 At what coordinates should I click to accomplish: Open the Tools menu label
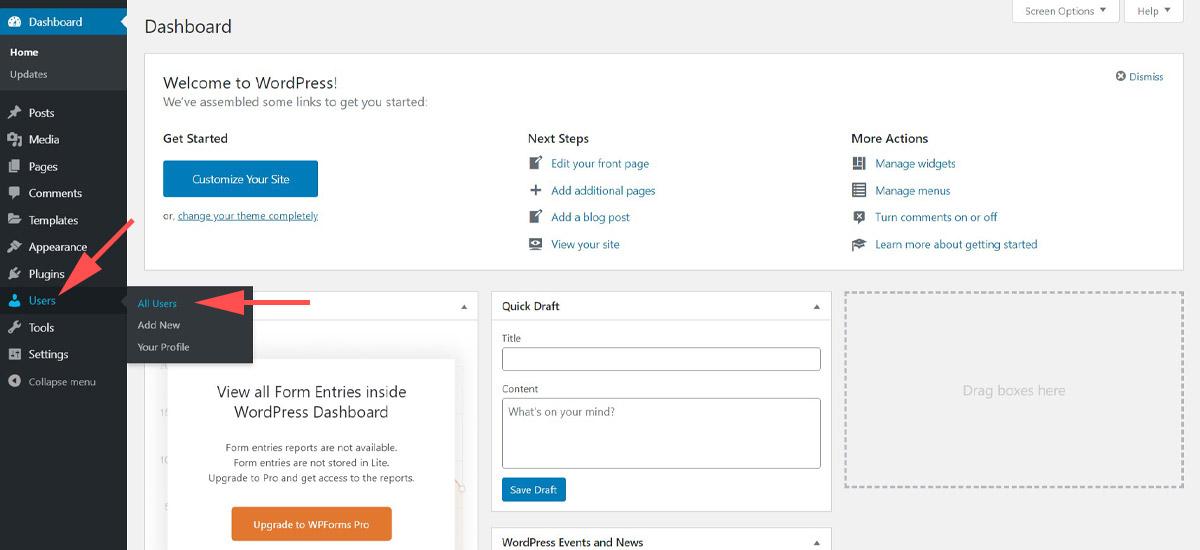pos(41,328)
